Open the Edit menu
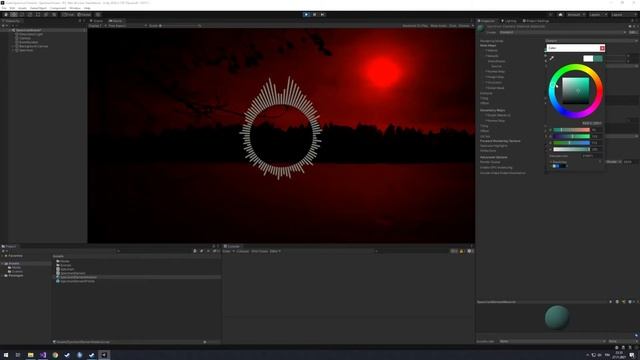This screenshot has width=640, height=360. pos(12,8)
